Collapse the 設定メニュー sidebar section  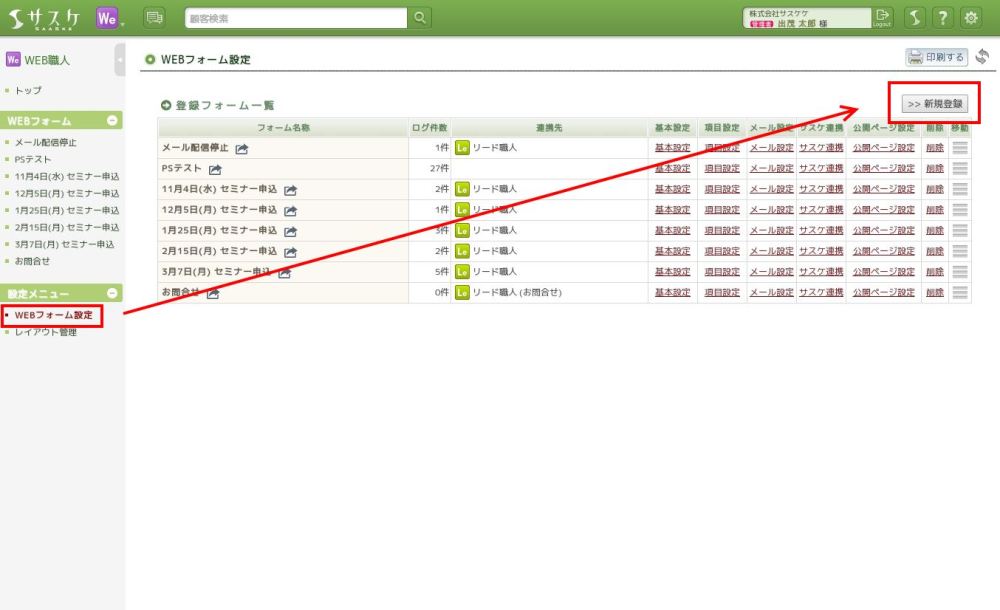point(113,294)
